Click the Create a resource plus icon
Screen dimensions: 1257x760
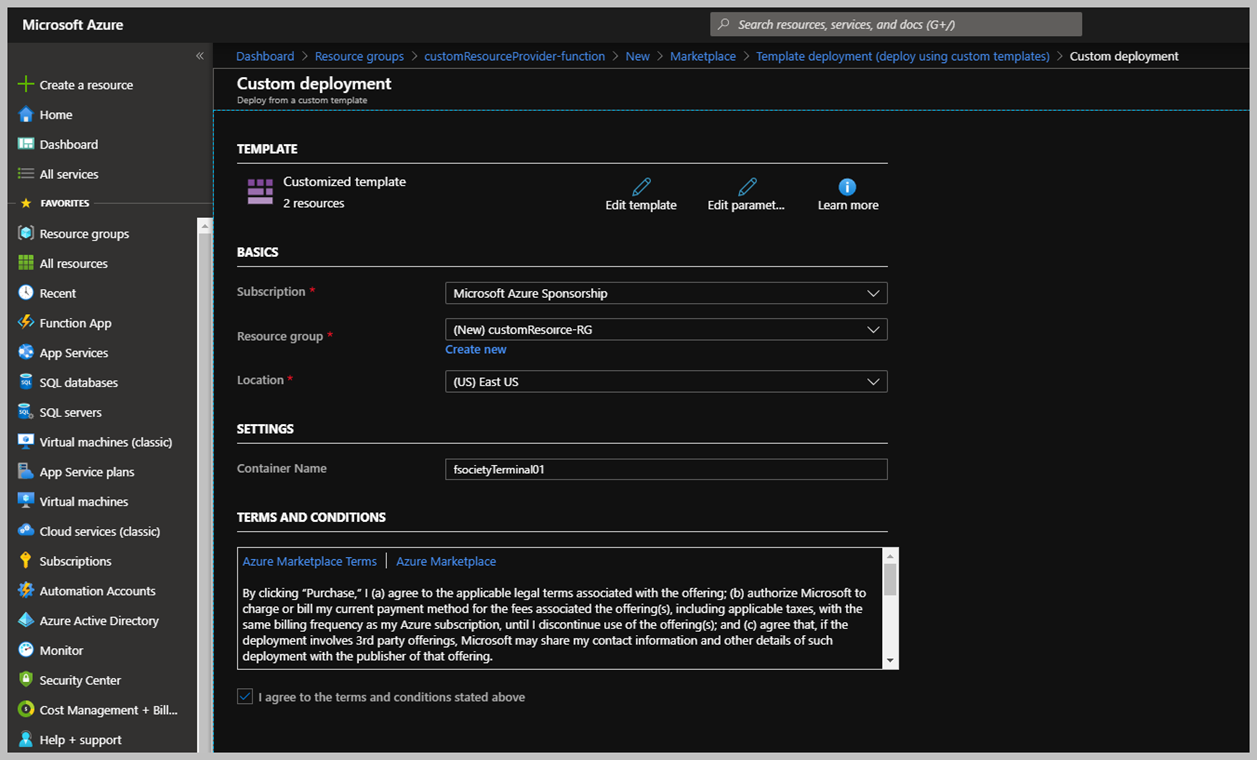[26, 85]
